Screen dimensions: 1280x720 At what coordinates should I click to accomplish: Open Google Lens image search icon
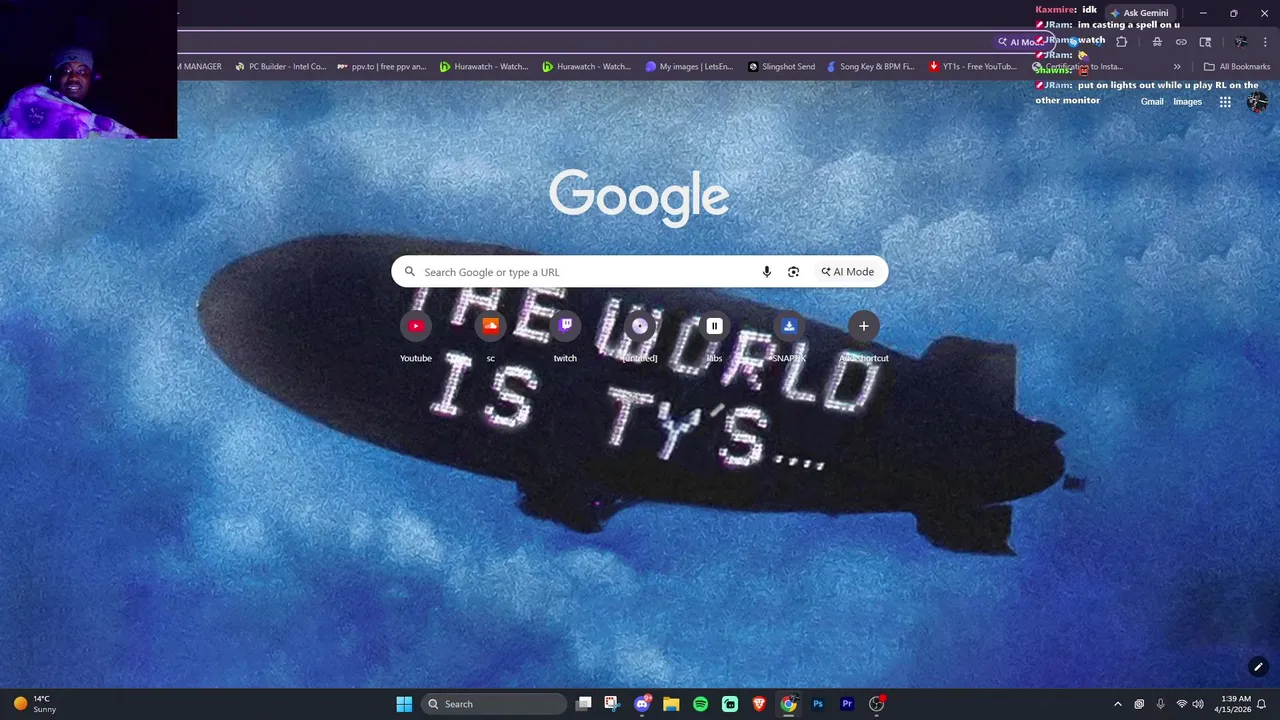click(x=793, y=272)
